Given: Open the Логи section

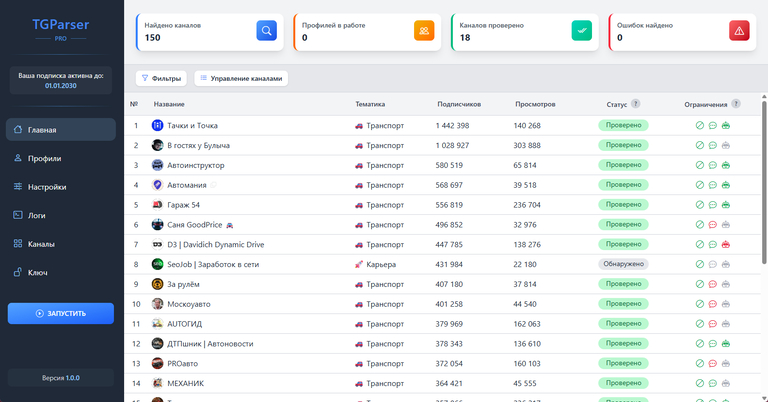Looking at the screenshot, I should (x=61, y=215).
